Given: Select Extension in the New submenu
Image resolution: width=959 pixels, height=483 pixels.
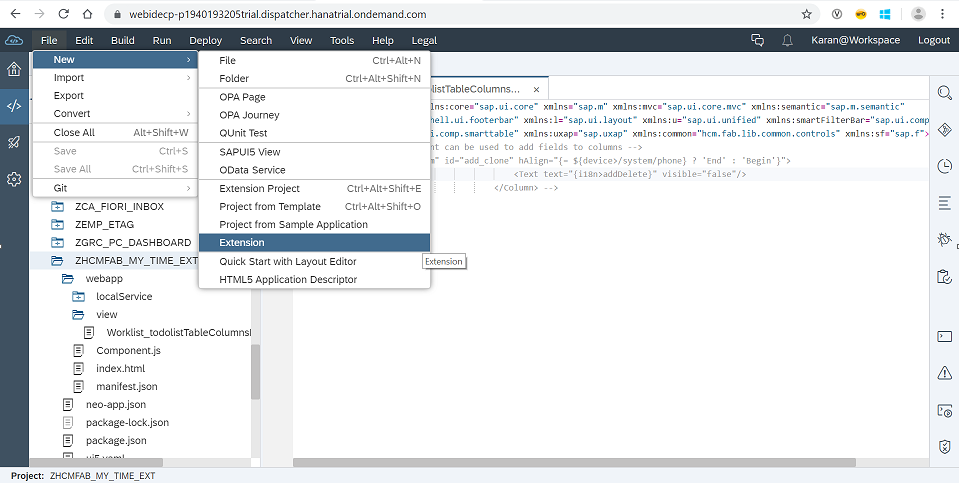Looking at the screenshot, I should click(x=314, y=243).
